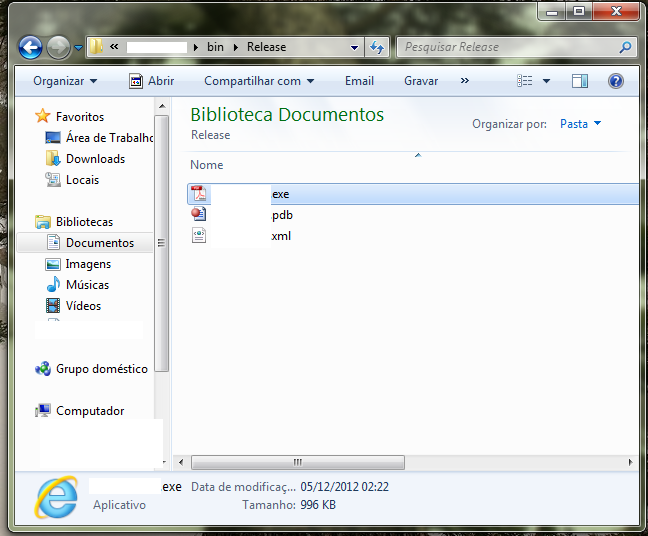648x536 pixels.
Task: Click into the Pesquisar Release search box
Action: coord(508,47)
